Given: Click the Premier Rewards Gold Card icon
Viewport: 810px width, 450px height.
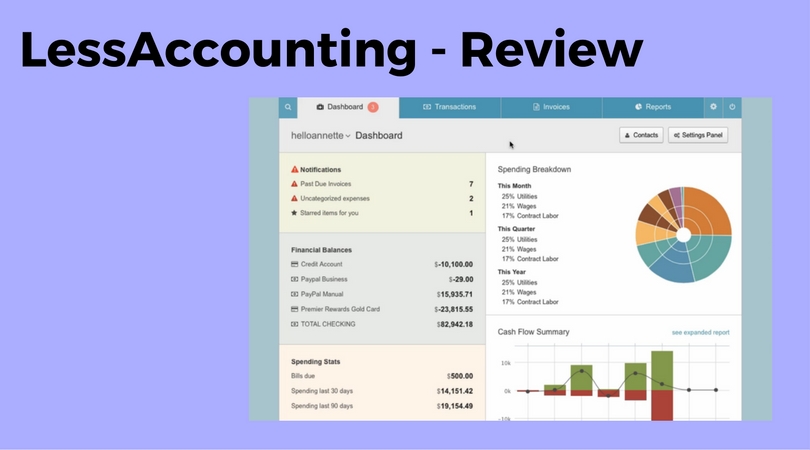Looking at the screenshot, I should [x=294, y=309].
